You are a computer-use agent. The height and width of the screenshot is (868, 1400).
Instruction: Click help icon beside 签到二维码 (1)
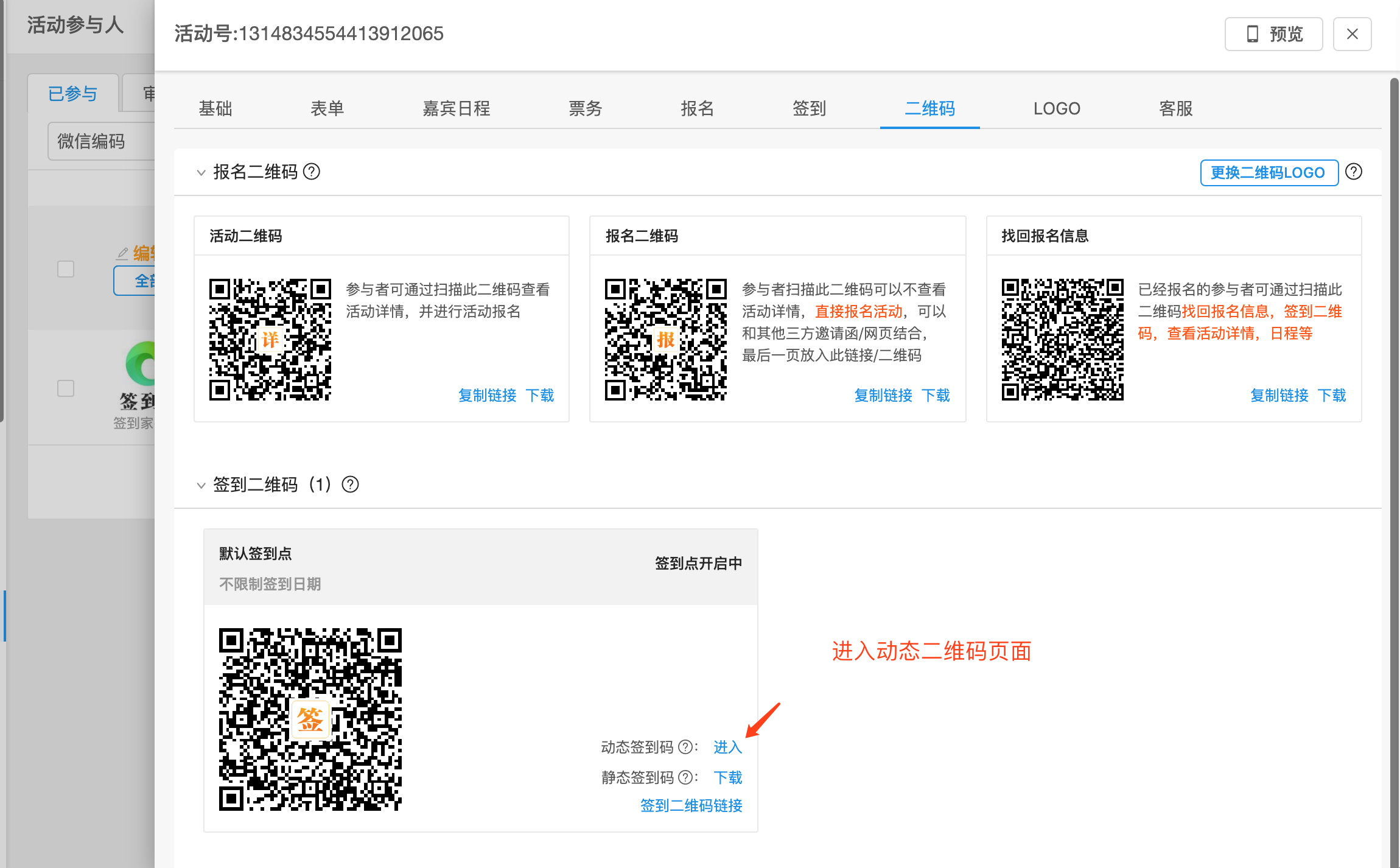[351, 485]
